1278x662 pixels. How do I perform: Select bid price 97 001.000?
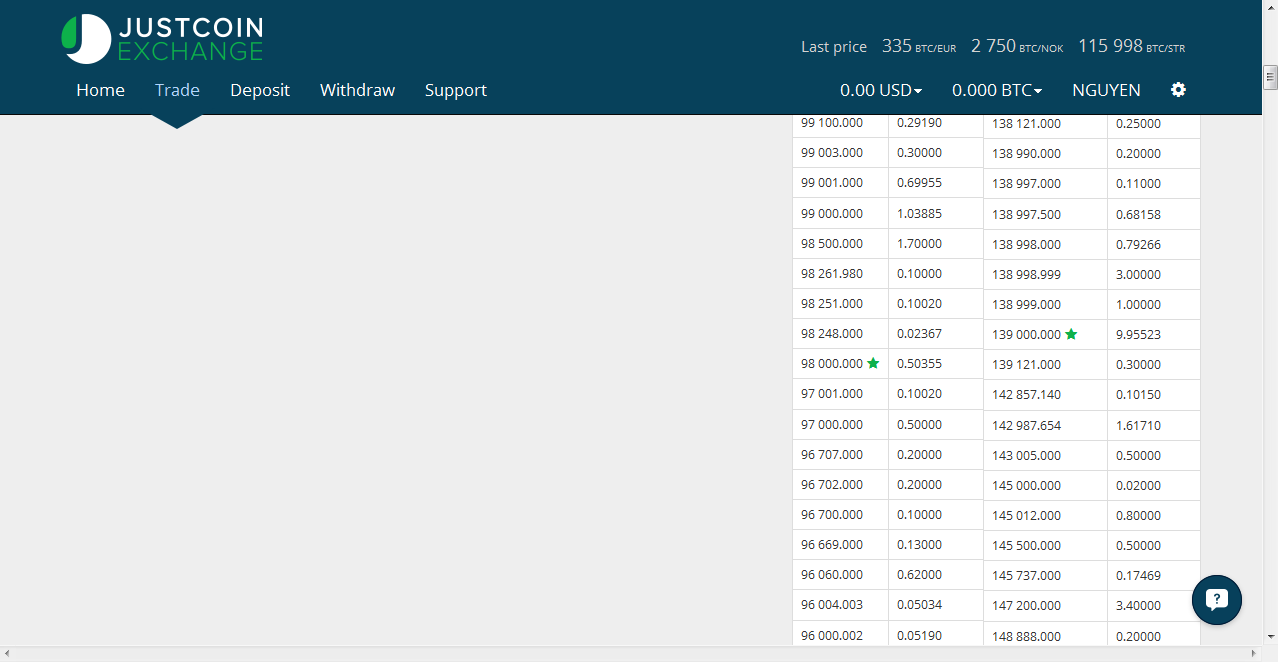click(832, 394)
